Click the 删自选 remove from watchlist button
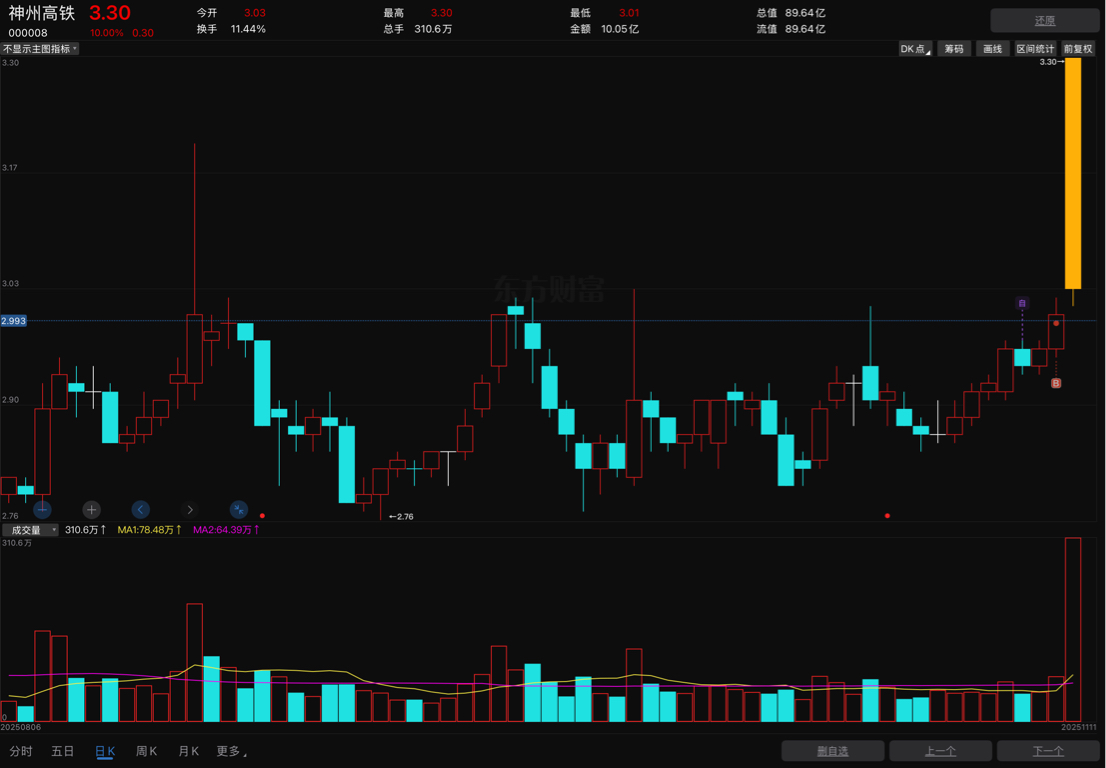 pos(832,751)
